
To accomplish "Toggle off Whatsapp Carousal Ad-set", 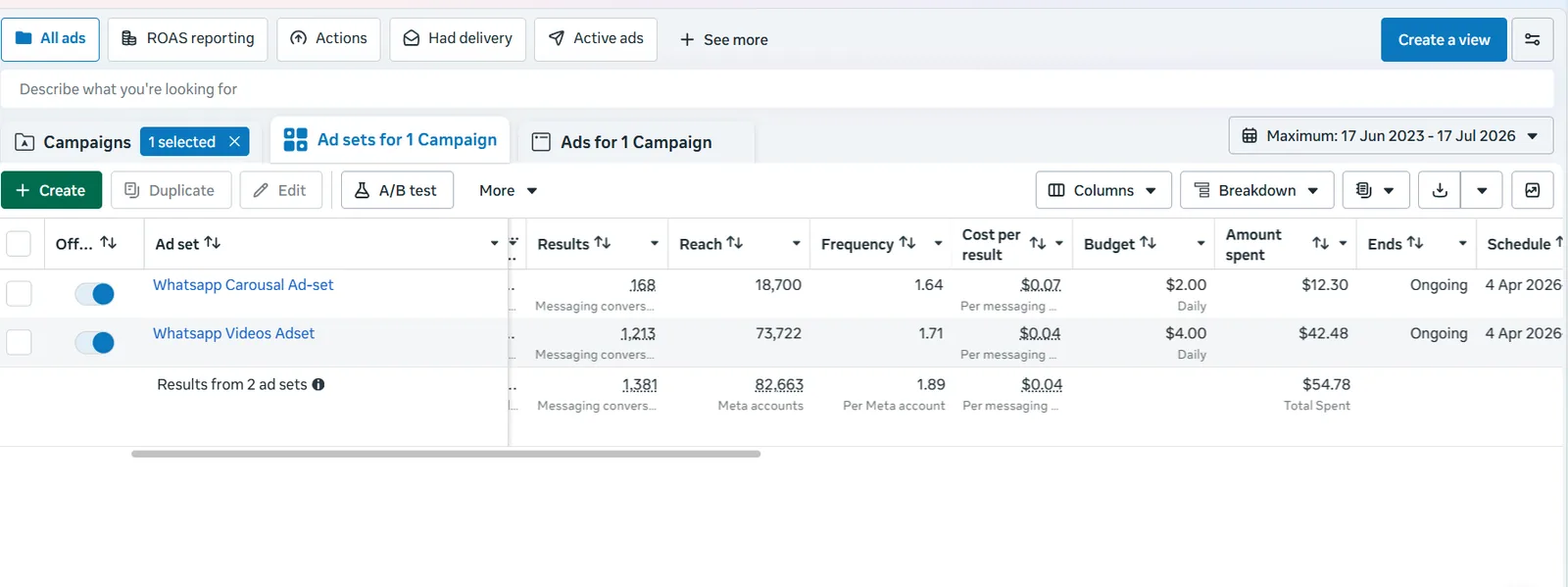I will click(x=95, y=294).
